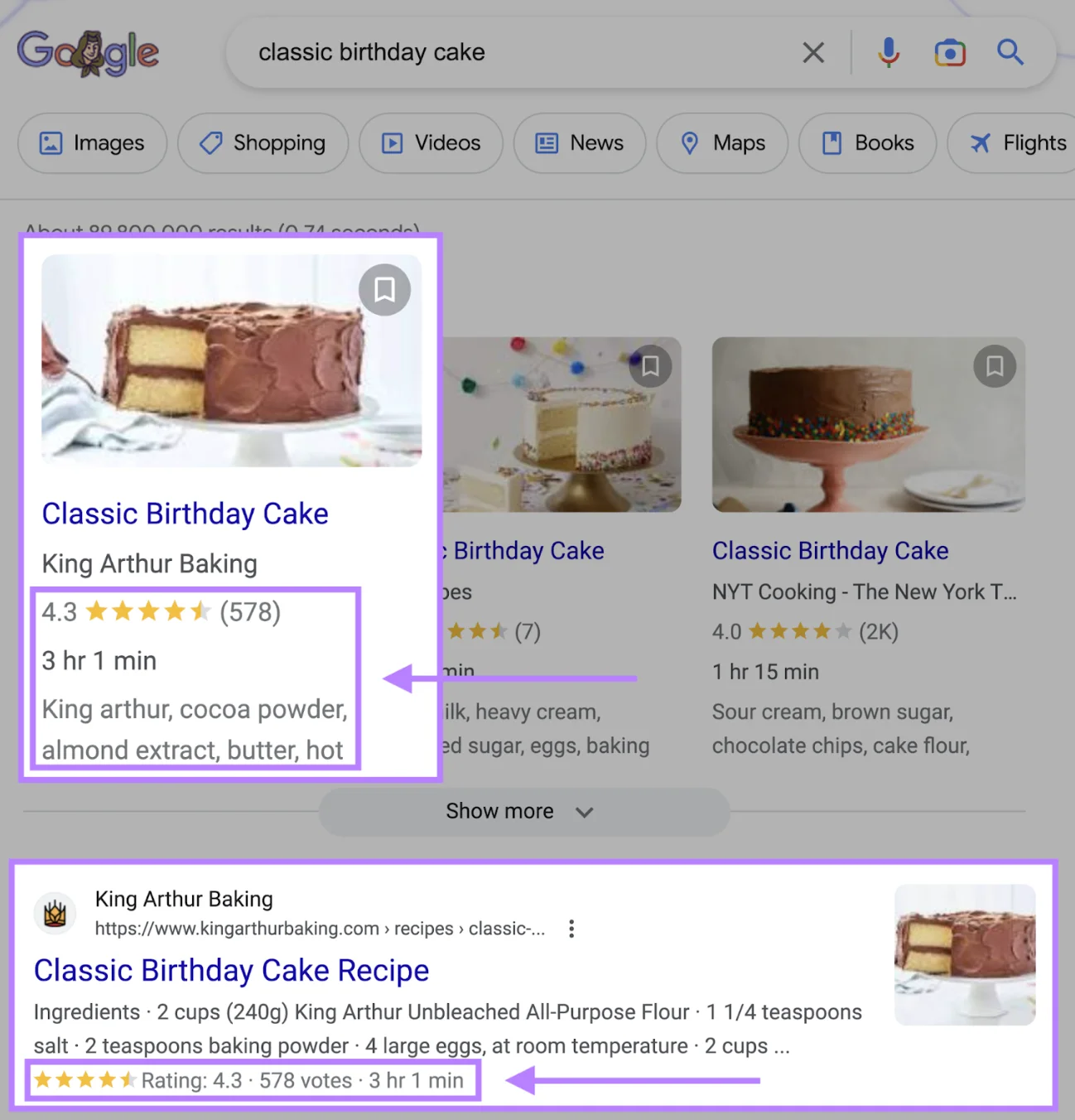Click the cake thumbnail in the bottom result
The image size is (1075, 1120).
(x=964, y=955)
